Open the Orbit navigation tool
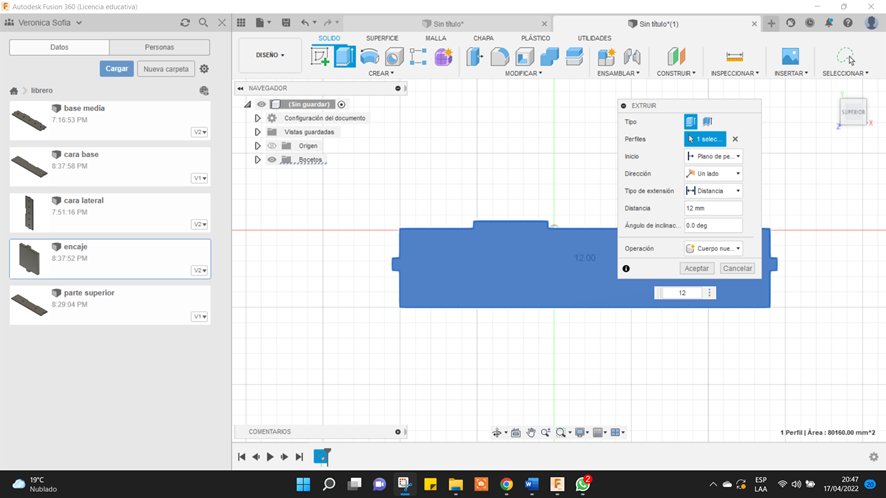 pyautogui.click(x=497, y=432)
